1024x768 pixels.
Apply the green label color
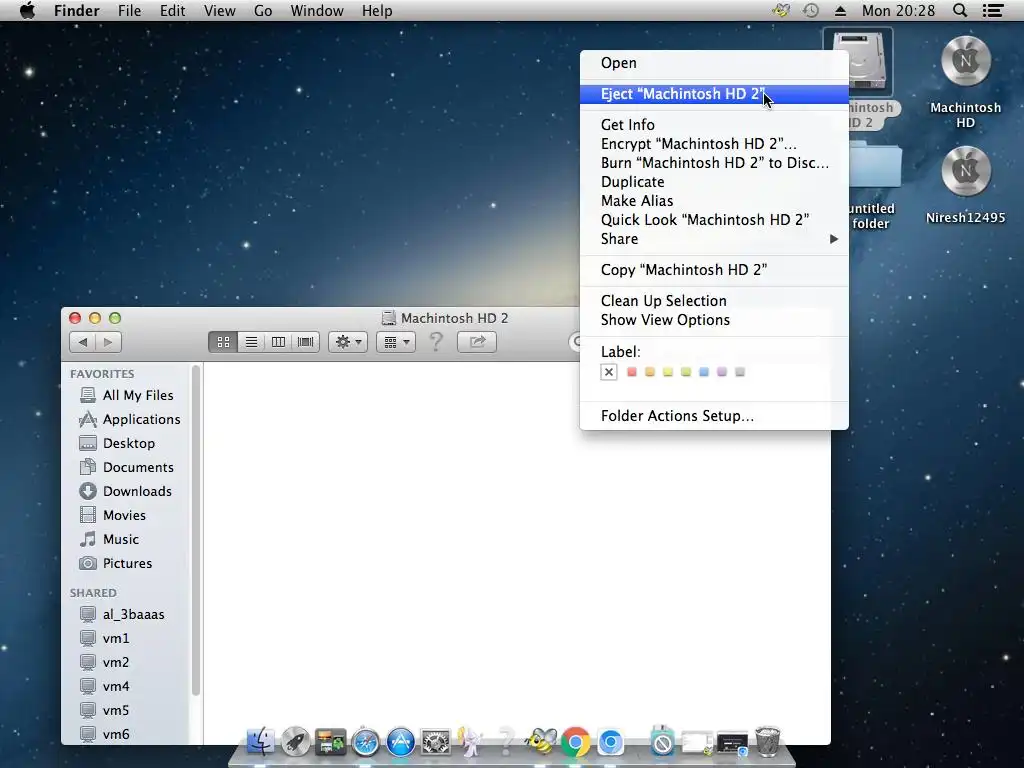686,372
